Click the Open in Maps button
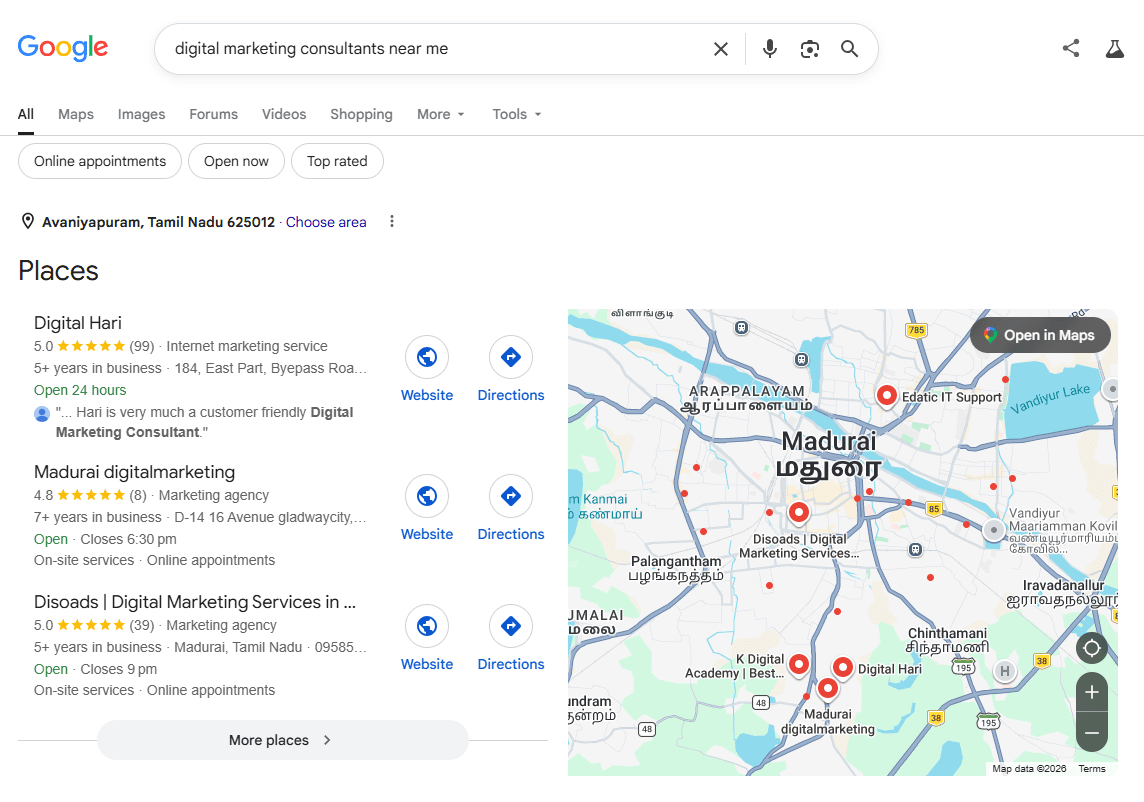1144x802 pixels. [1040, 335]
